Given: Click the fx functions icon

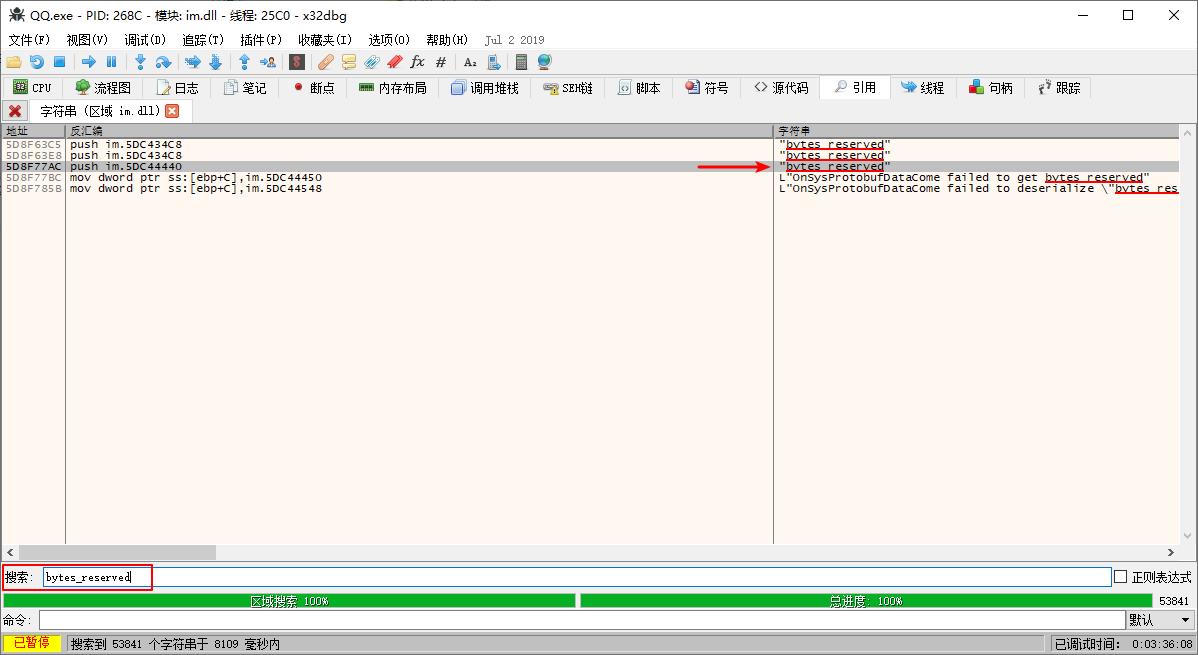Looking at the screenshot, I should click(418, 62).
